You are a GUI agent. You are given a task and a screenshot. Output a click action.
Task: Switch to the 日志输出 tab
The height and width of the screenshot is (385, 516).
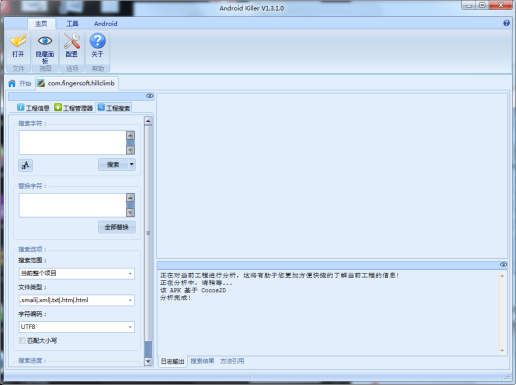(x=172, y=361)
